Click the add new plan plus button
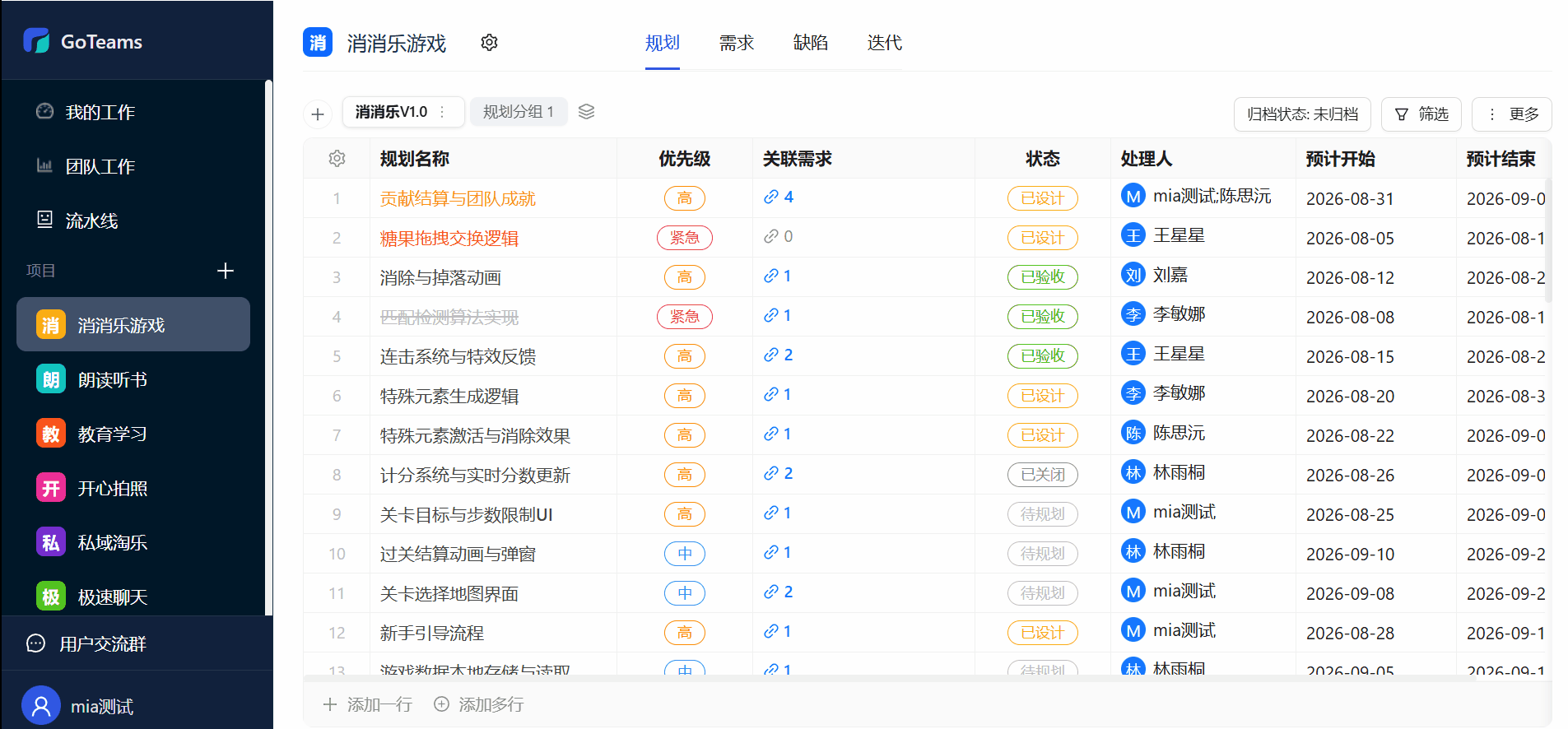The height and width of the screenshot is (729, 1568). (318, 114)
